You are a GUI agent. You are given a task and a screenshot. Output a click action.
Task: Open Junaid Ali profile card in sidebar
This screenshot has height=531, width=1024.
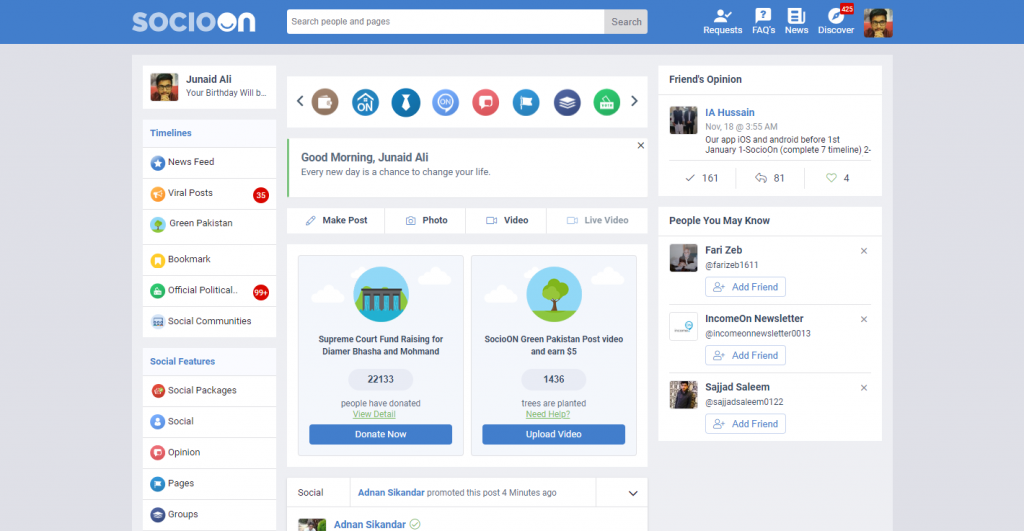209,87
